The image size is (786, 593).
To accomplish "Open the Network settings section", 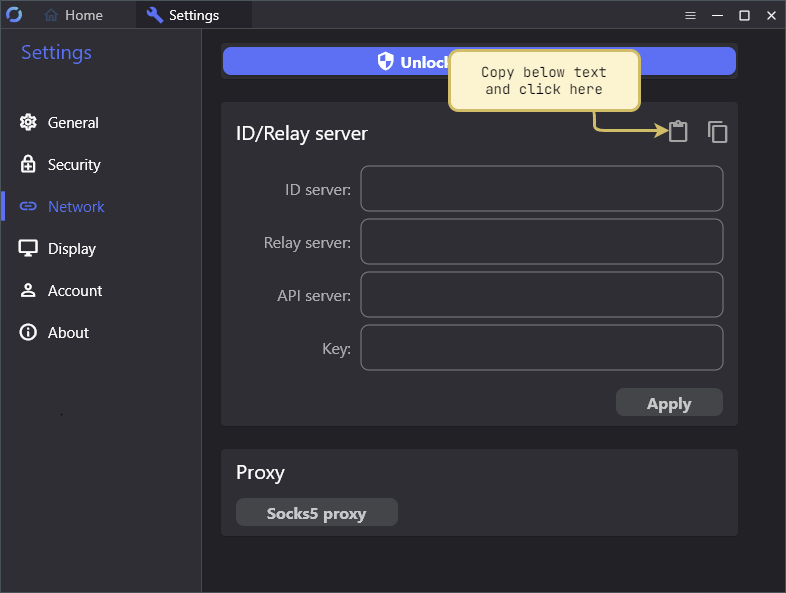I will pos(76,207).
